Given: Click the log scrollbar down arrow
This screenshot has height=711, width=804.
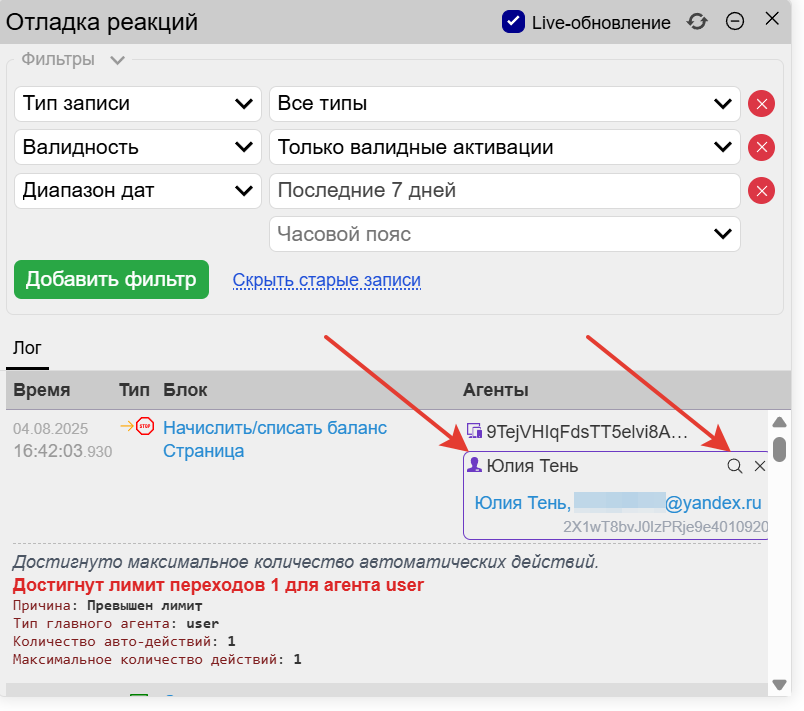Looking at the screenshot, I should (x=779, y=684).
